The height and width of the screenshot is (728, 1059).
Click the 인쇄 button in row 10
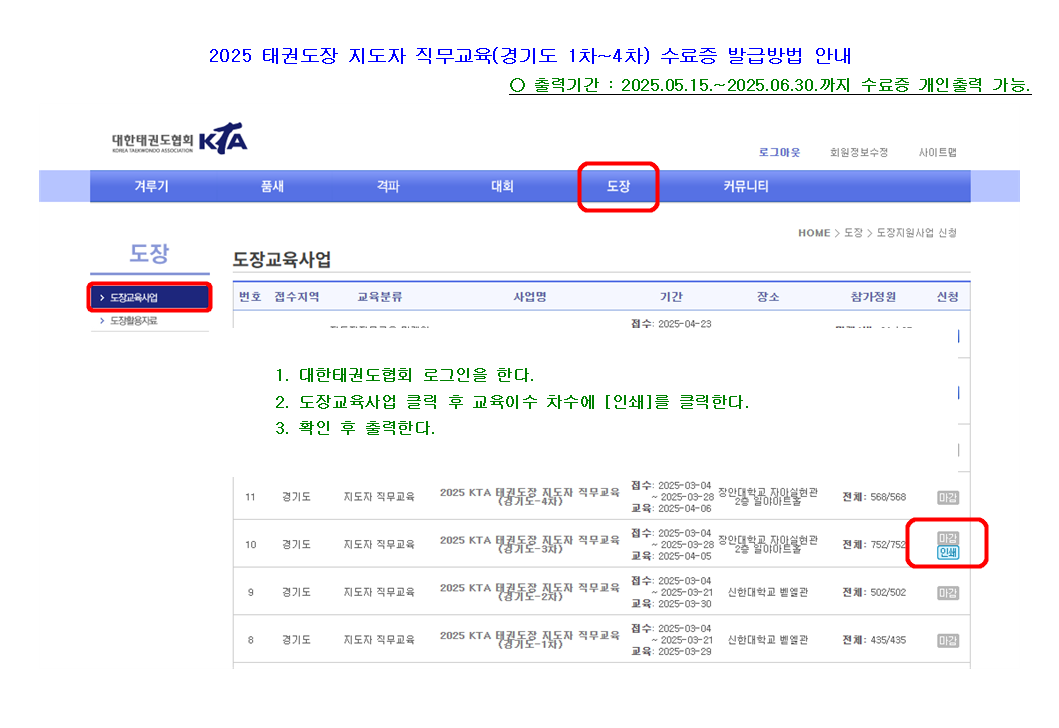(x=948, y=552)
